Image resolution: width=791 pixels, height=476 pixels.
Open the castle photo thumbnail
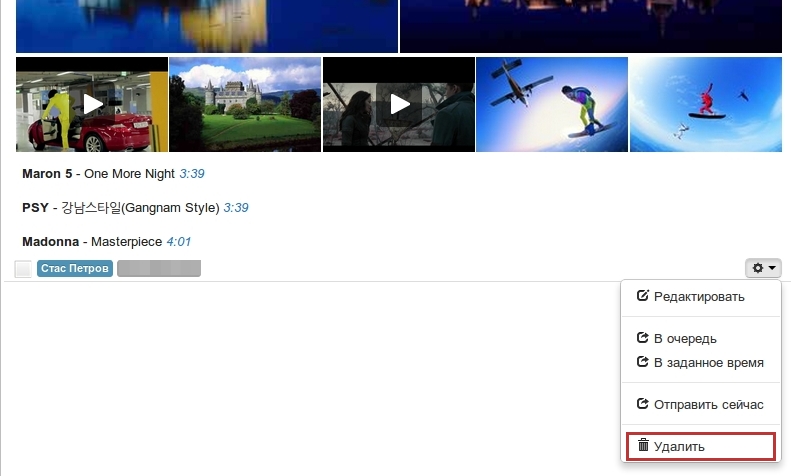[245, 104]
